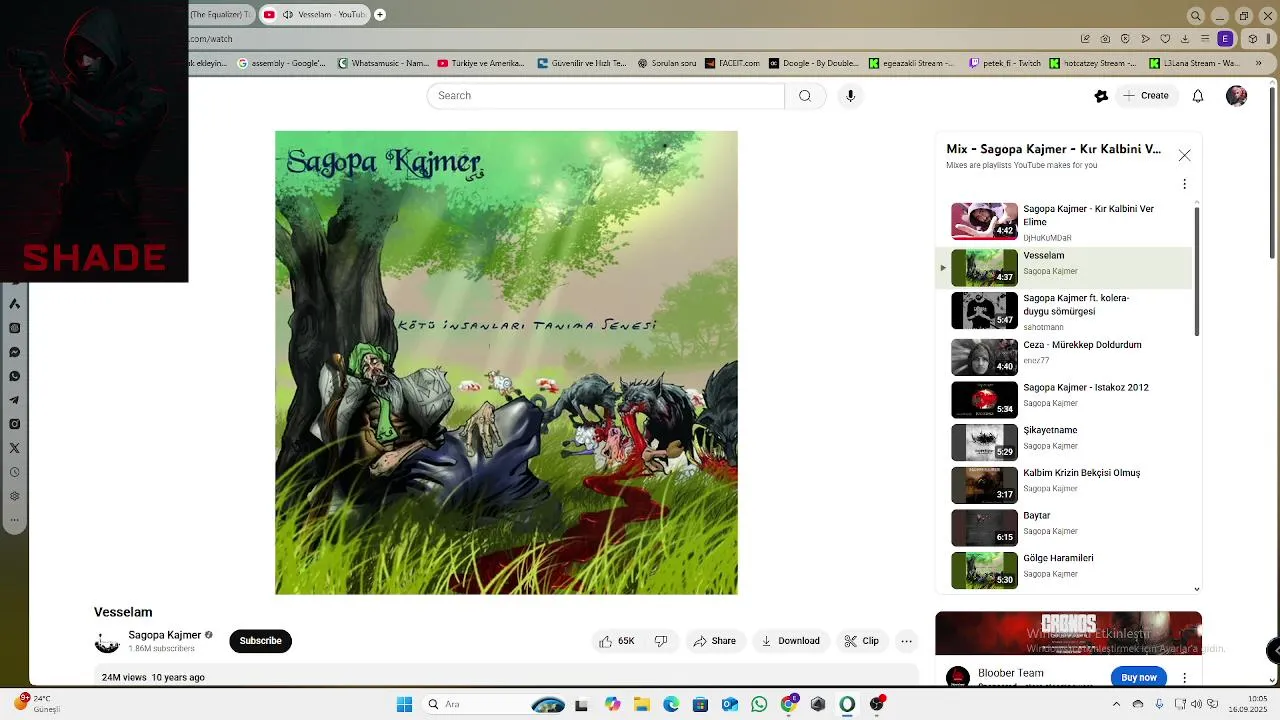Viewport: 1280px width, 720px height.
Task: Open the weather widget showing 24°C
Action: click(x=36, y=704)
